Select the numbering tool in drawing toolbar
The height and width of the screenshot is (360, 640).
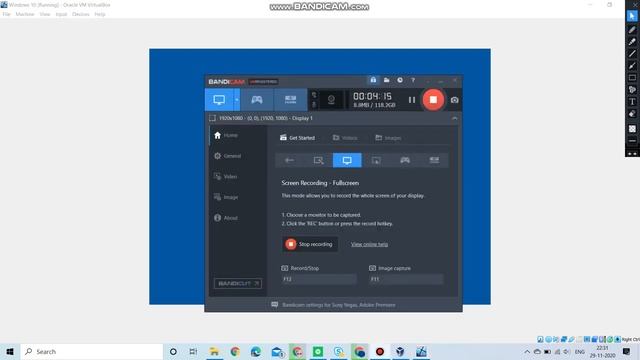632,89
